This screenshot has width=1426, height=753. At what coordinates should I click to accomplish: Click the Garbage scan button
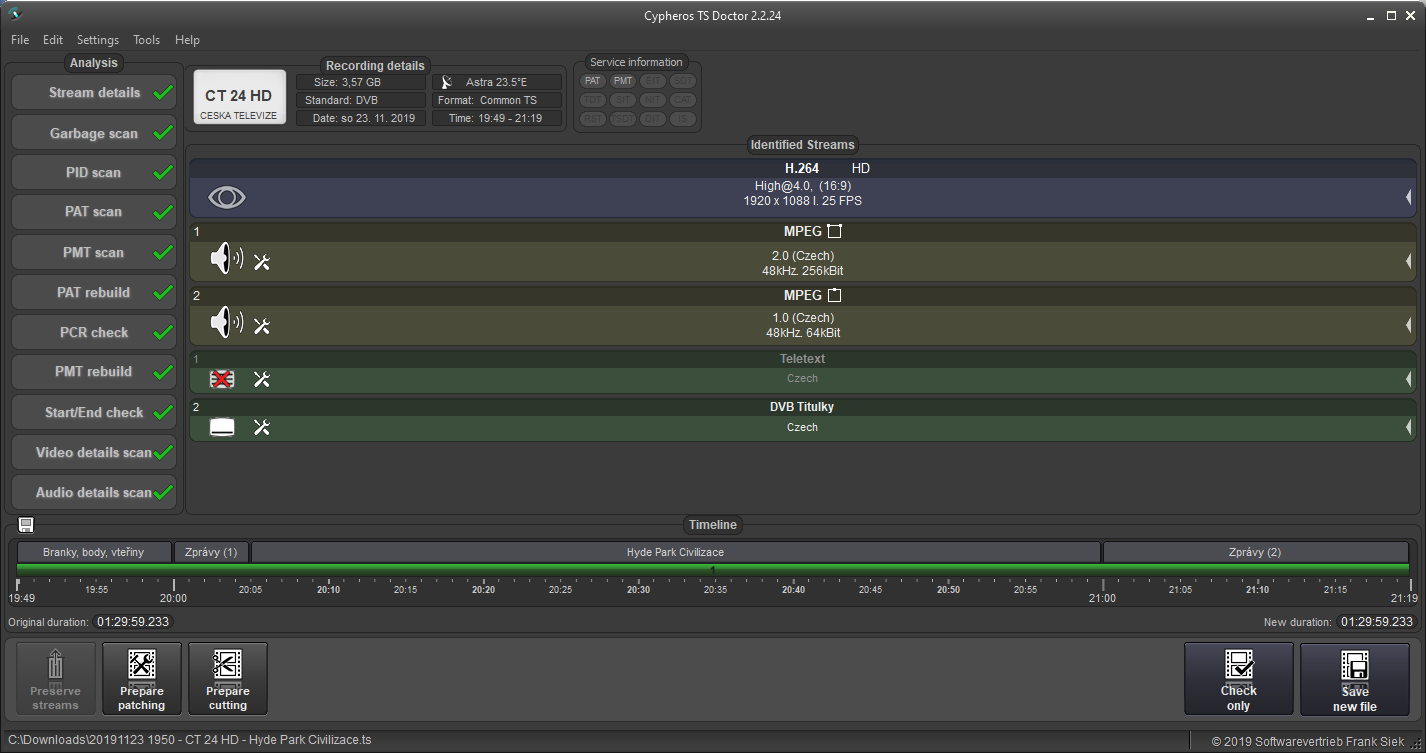pos(94,133)
